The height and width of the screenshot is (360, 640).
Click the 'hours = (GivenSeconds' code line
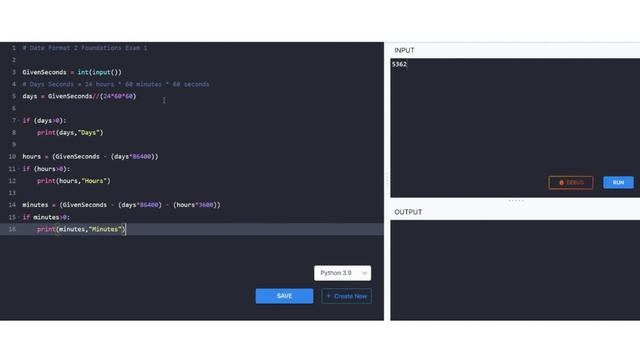pyautogui.click(x=90, y=157)
